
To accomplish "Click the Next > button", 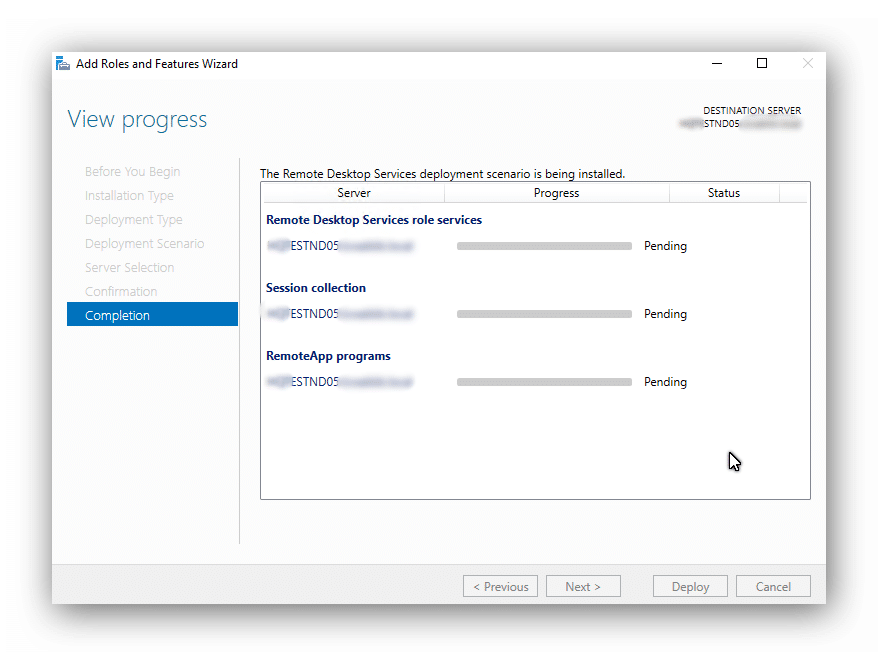I will 583,587.
